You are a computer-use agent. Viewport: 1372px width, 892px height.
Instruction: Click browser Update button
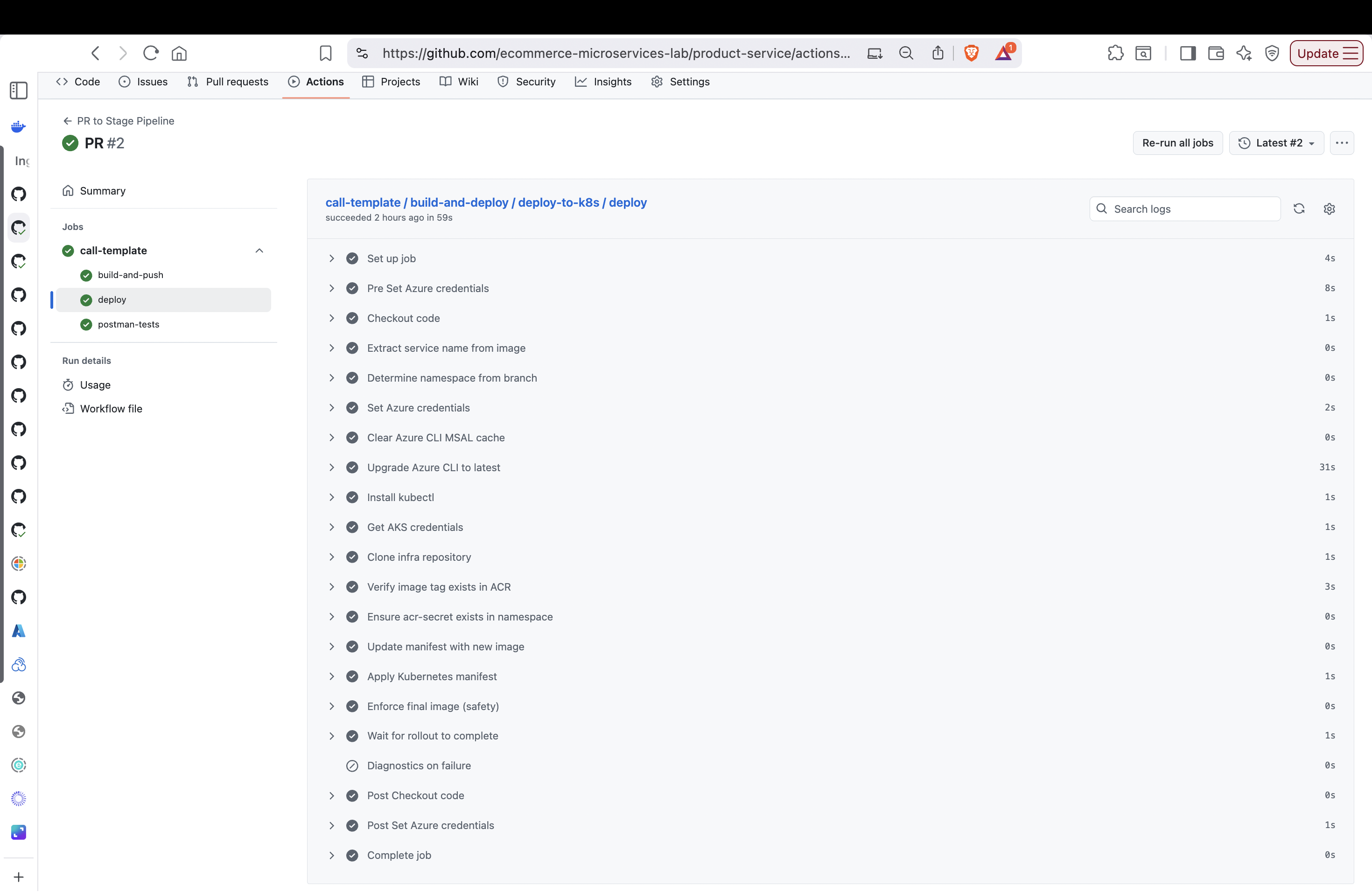tap(1326, 54)
